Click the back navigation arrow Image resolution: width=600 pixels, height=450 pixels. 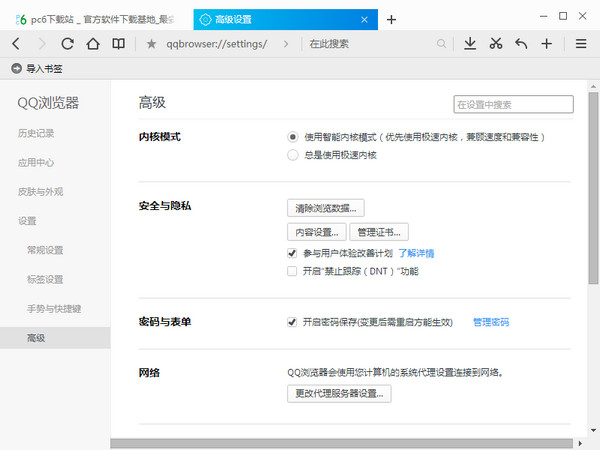point(16,43)
